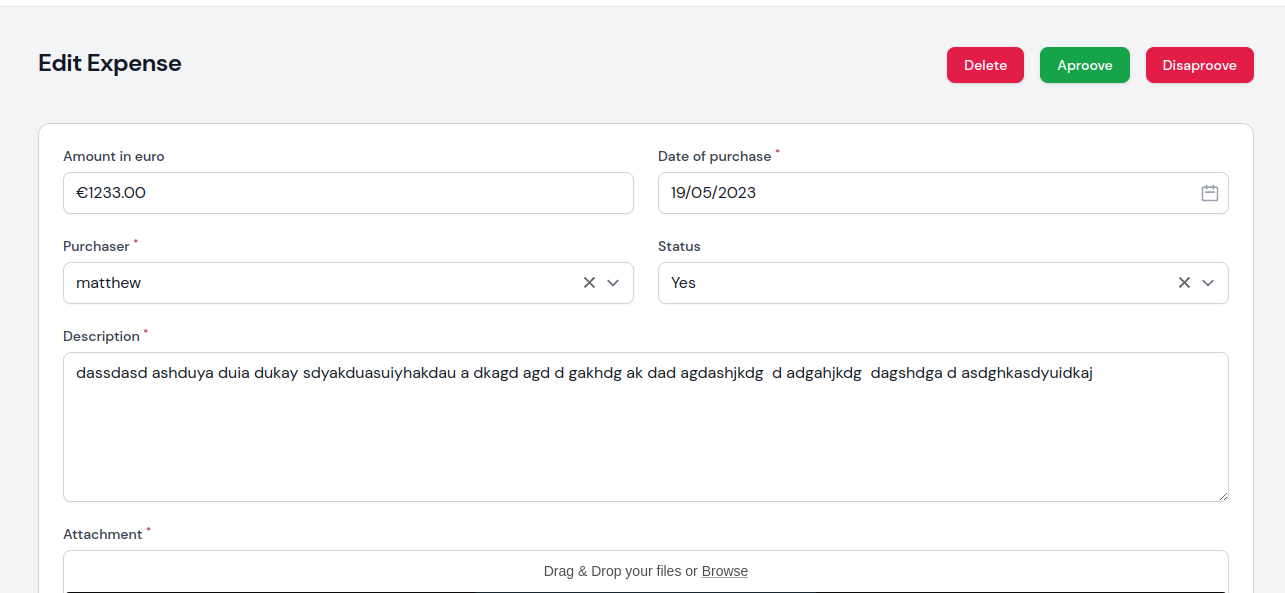The height and width of the screenshot is (593, 1285).
Task: Delete this expense
Action: [985, 65]
